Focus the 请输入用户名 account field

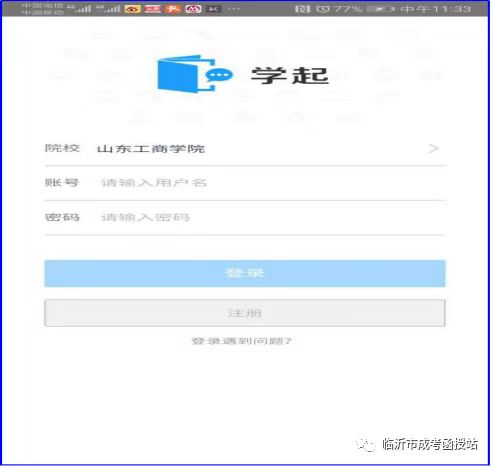tap(246, 183)
